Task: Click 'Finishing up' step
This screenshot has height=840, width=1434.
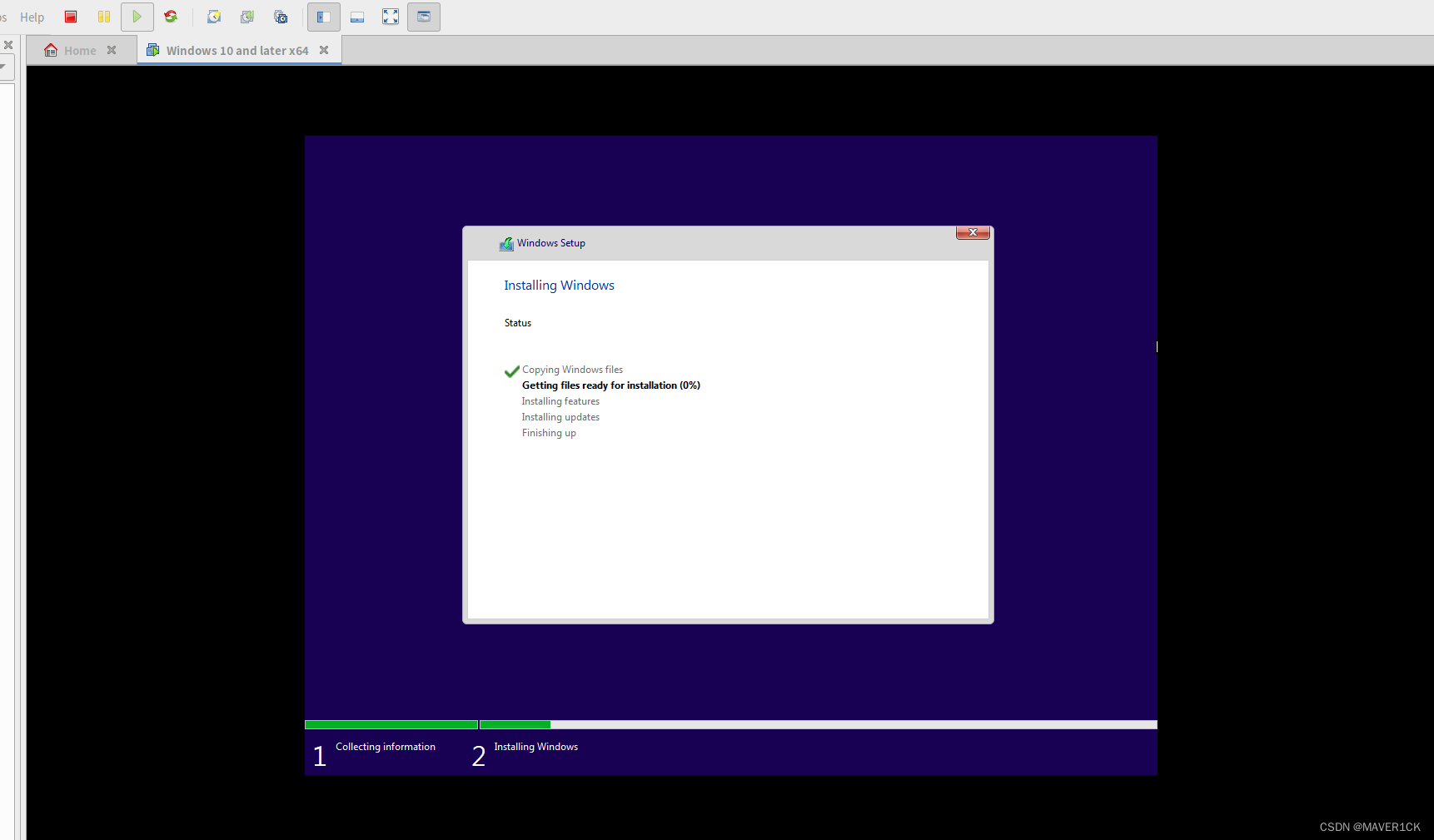Action: coord(549,433)
